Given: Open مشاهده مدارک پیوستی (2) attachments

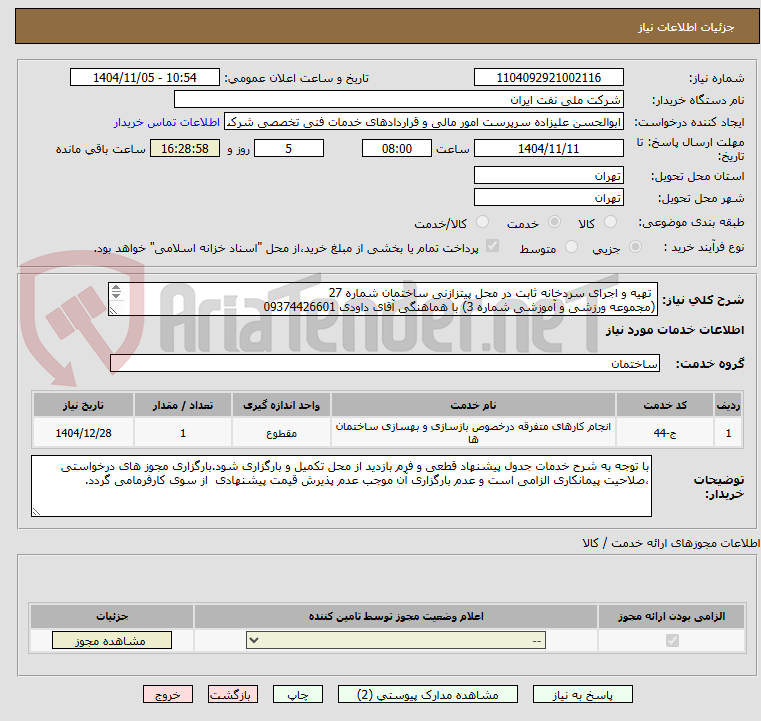Looking at the screenshot, I should pos(428,694).
